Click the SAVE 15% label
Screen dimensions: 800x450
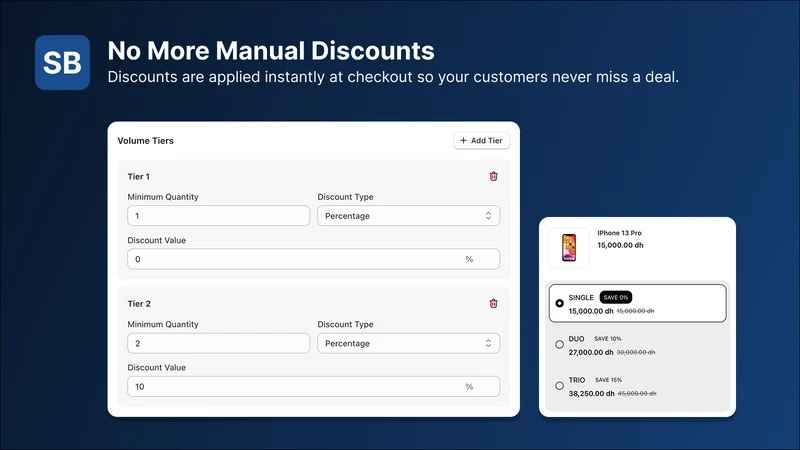[x=608, y=380]
